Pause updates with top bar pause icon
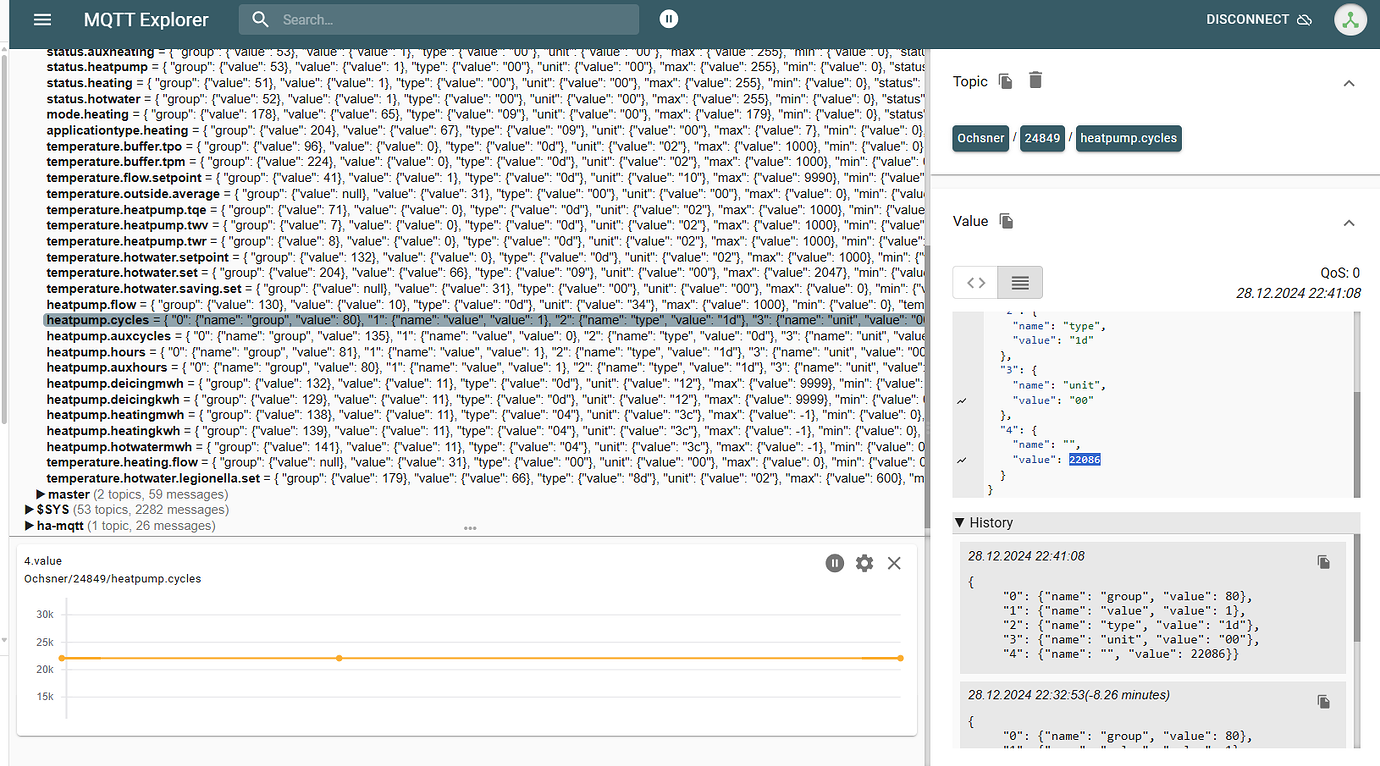1380x766 pixels. 669,19
